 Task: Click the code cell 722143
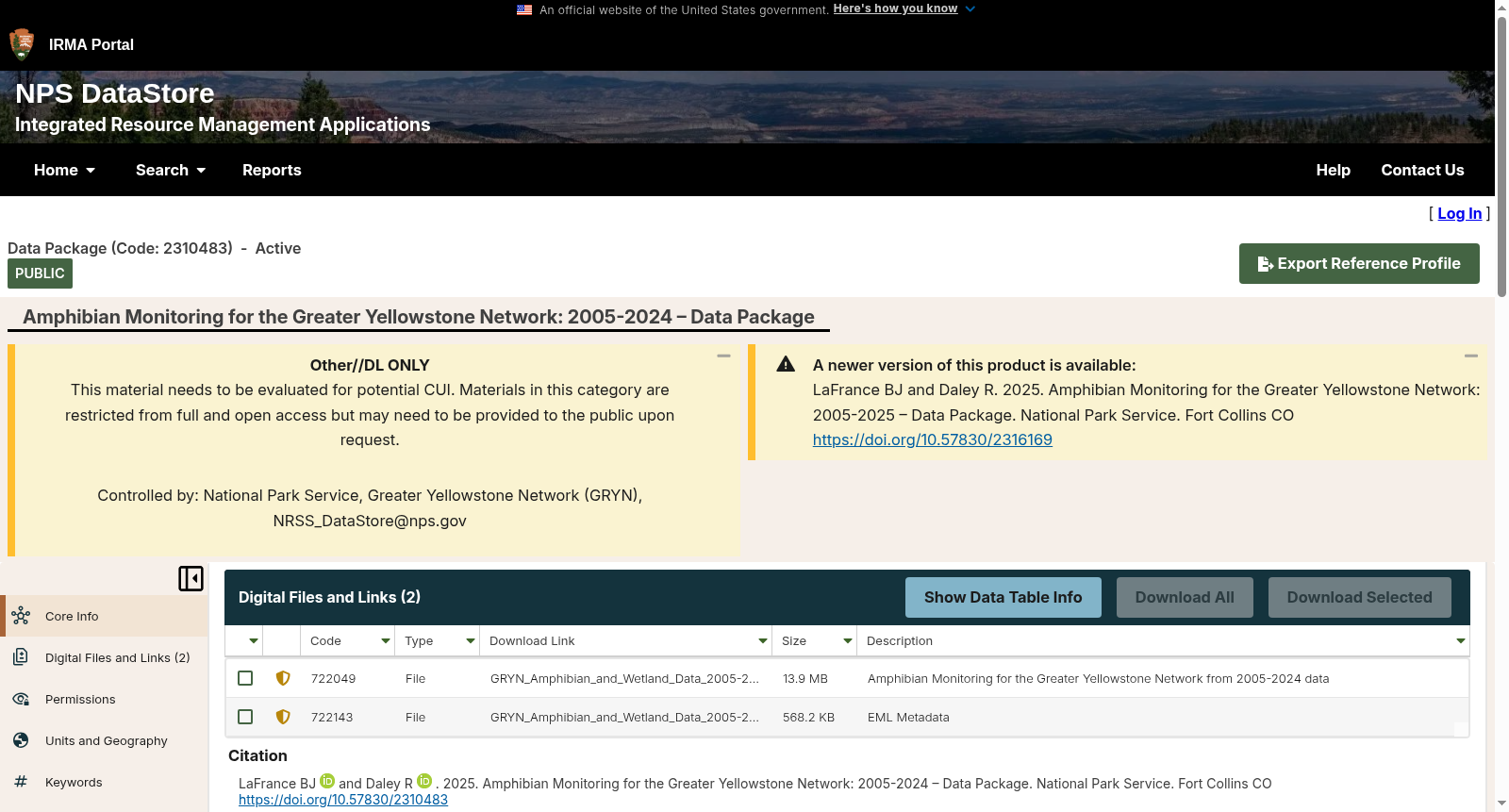[x=332, y=717]
